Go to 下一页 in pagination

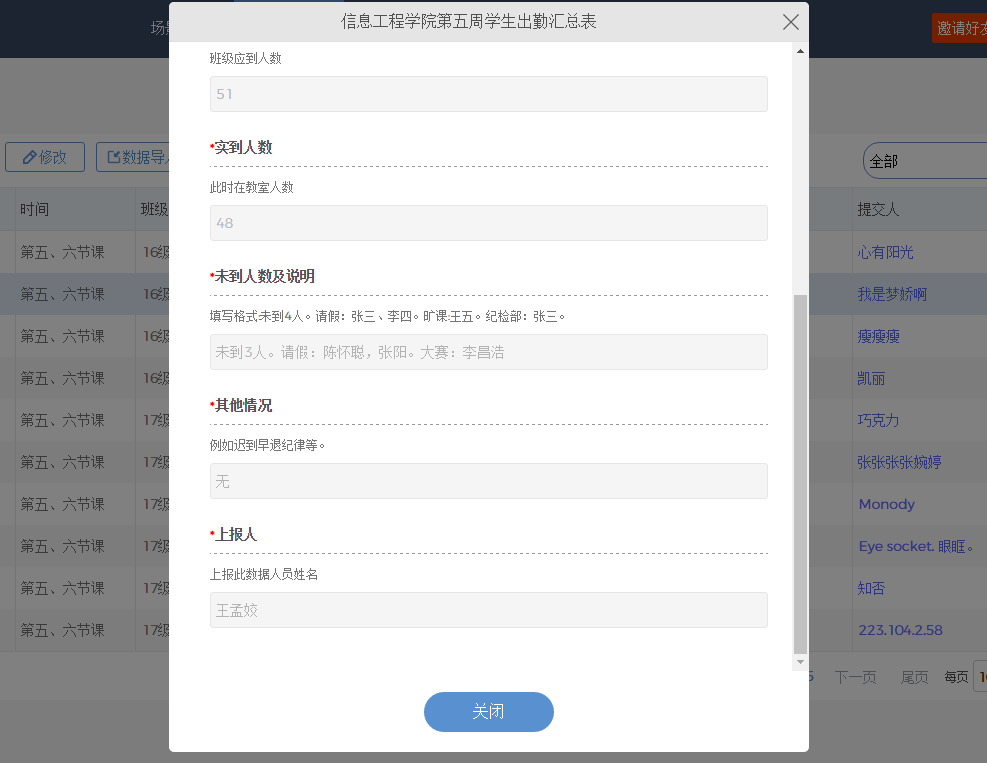855,677
